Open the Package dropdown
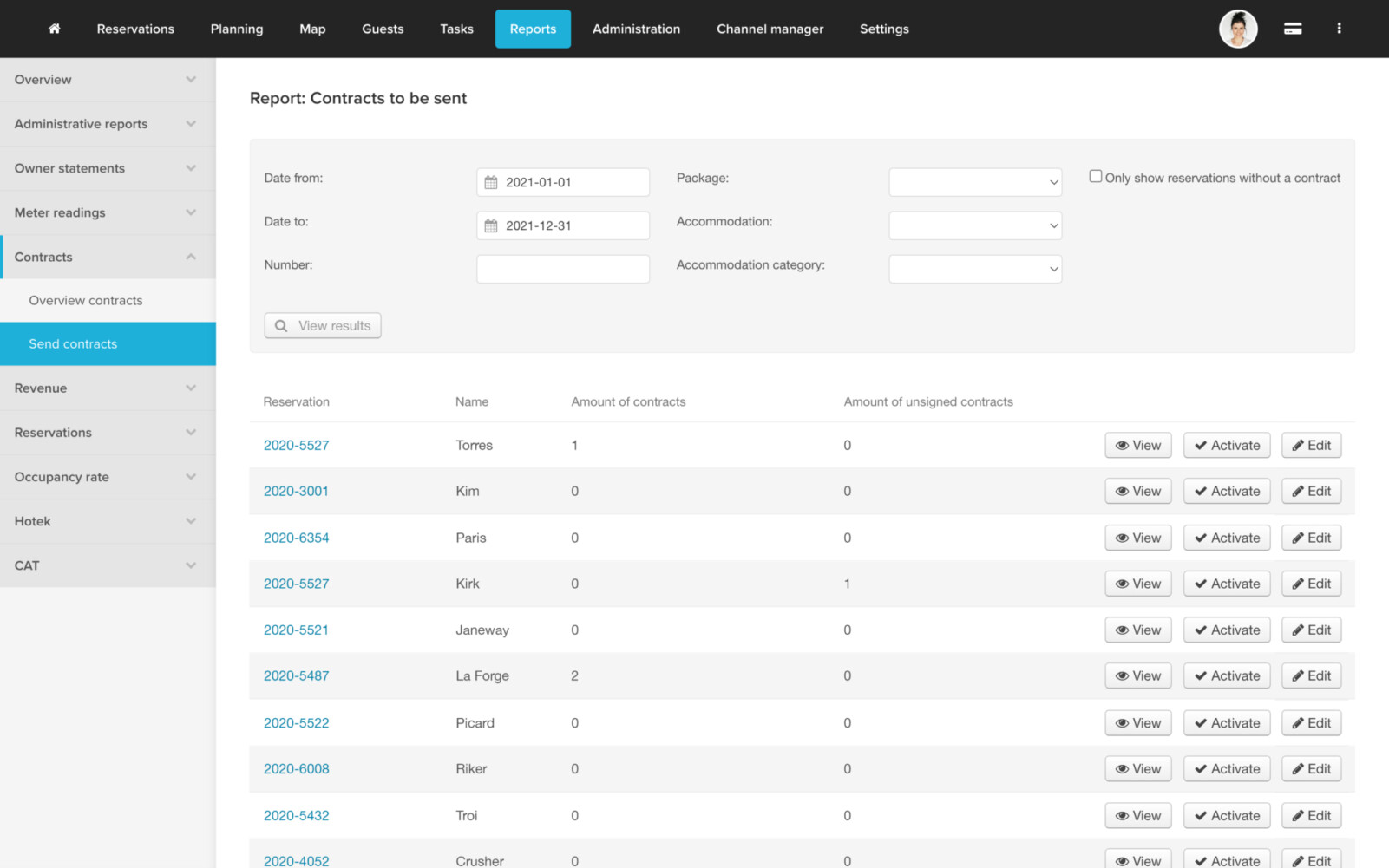Image resolution: width=1389 pixels, height=868 pixels. (974, 182)
